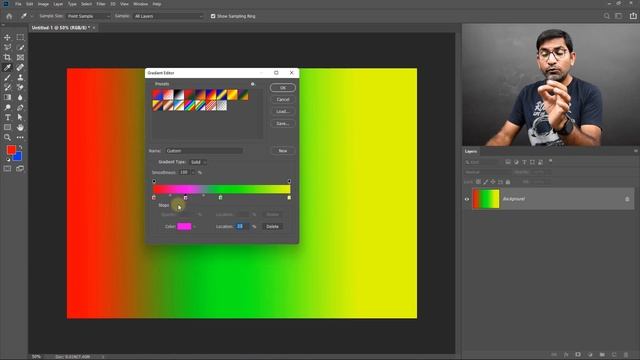Select the Horizontal Type tool
The width and height of the screenshot is (640, 360).
coord(7,118)
